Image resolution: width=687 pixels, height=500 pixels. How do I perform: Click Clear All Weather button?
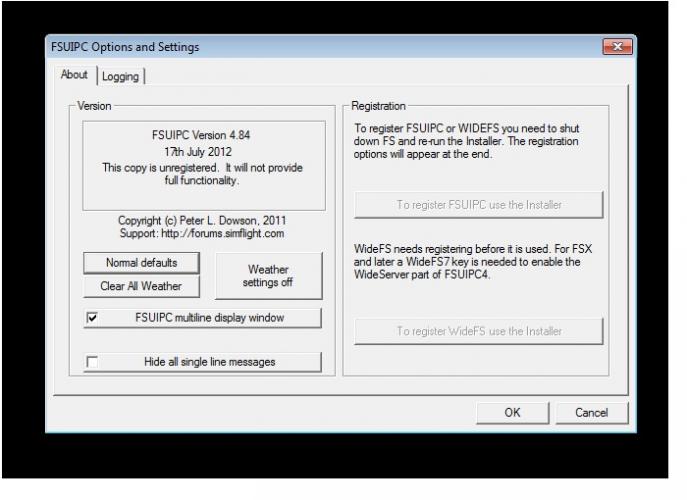click(x=142, y=286)
